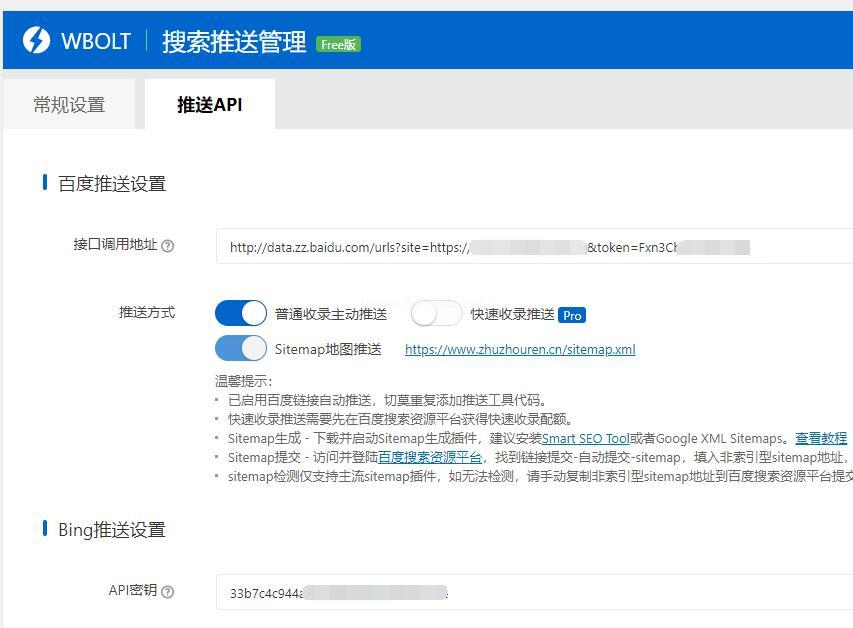
Task: Click the WBOLT lightning bolt logo
Action: (x=36, y=41)
